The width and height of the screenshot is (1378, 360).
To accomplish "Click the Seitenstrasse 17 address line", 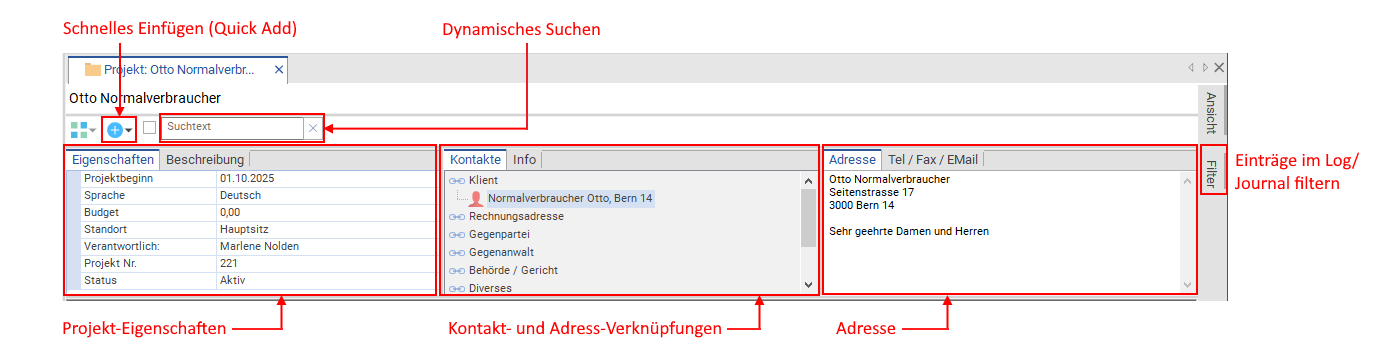I will click(871, 192).
